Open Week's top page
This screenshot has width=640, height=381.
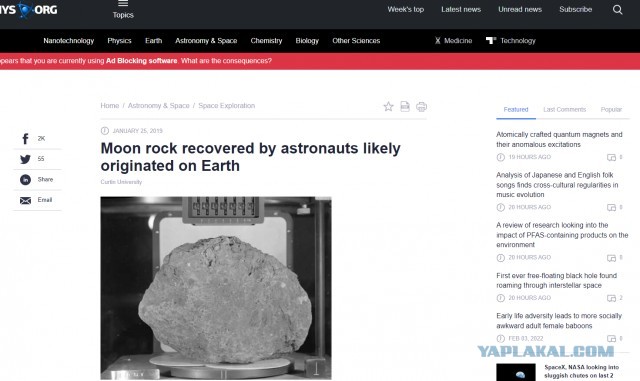[x=406, y=9]
